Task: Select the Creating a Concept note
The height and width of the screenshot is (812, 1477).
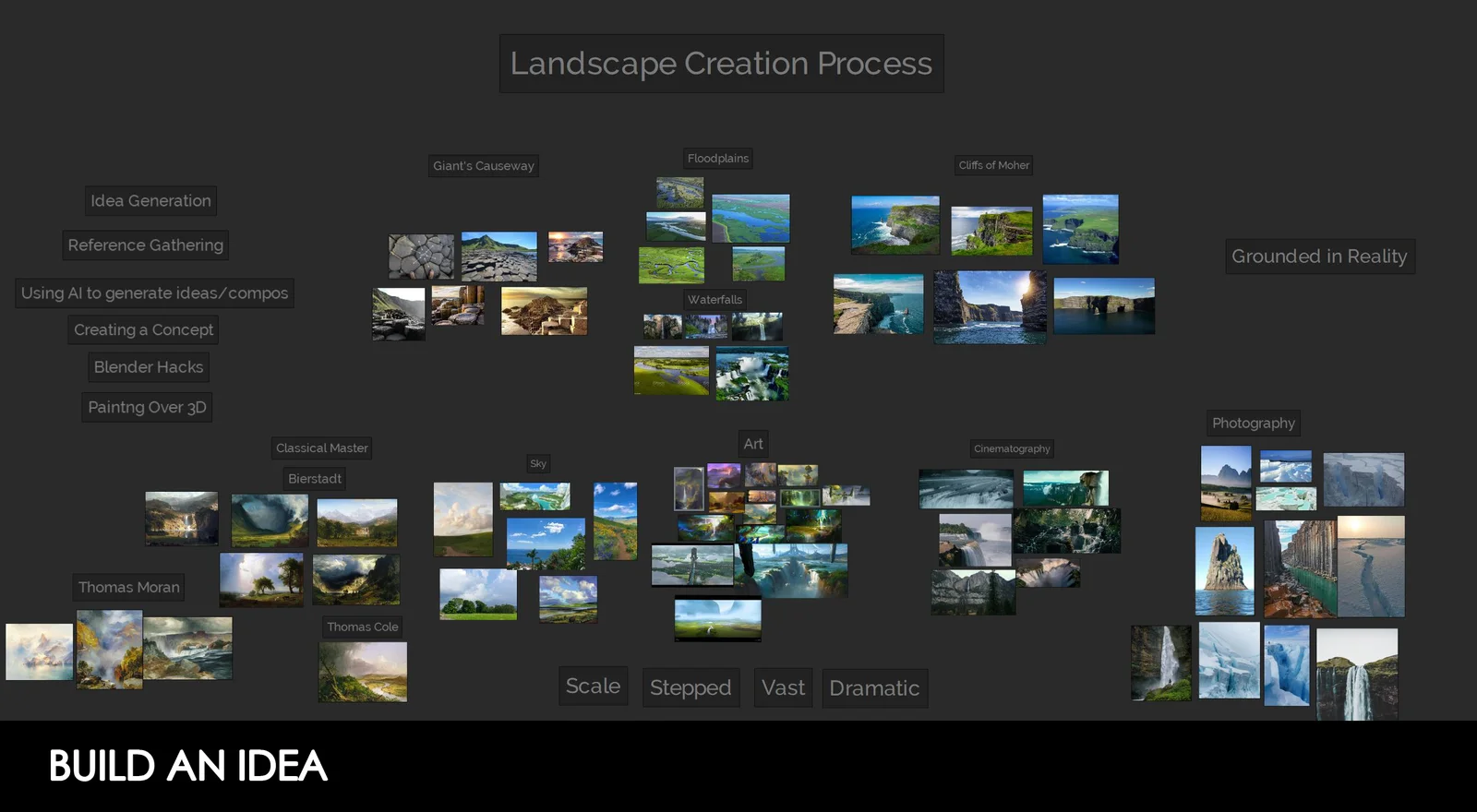Action: [143, 329]
